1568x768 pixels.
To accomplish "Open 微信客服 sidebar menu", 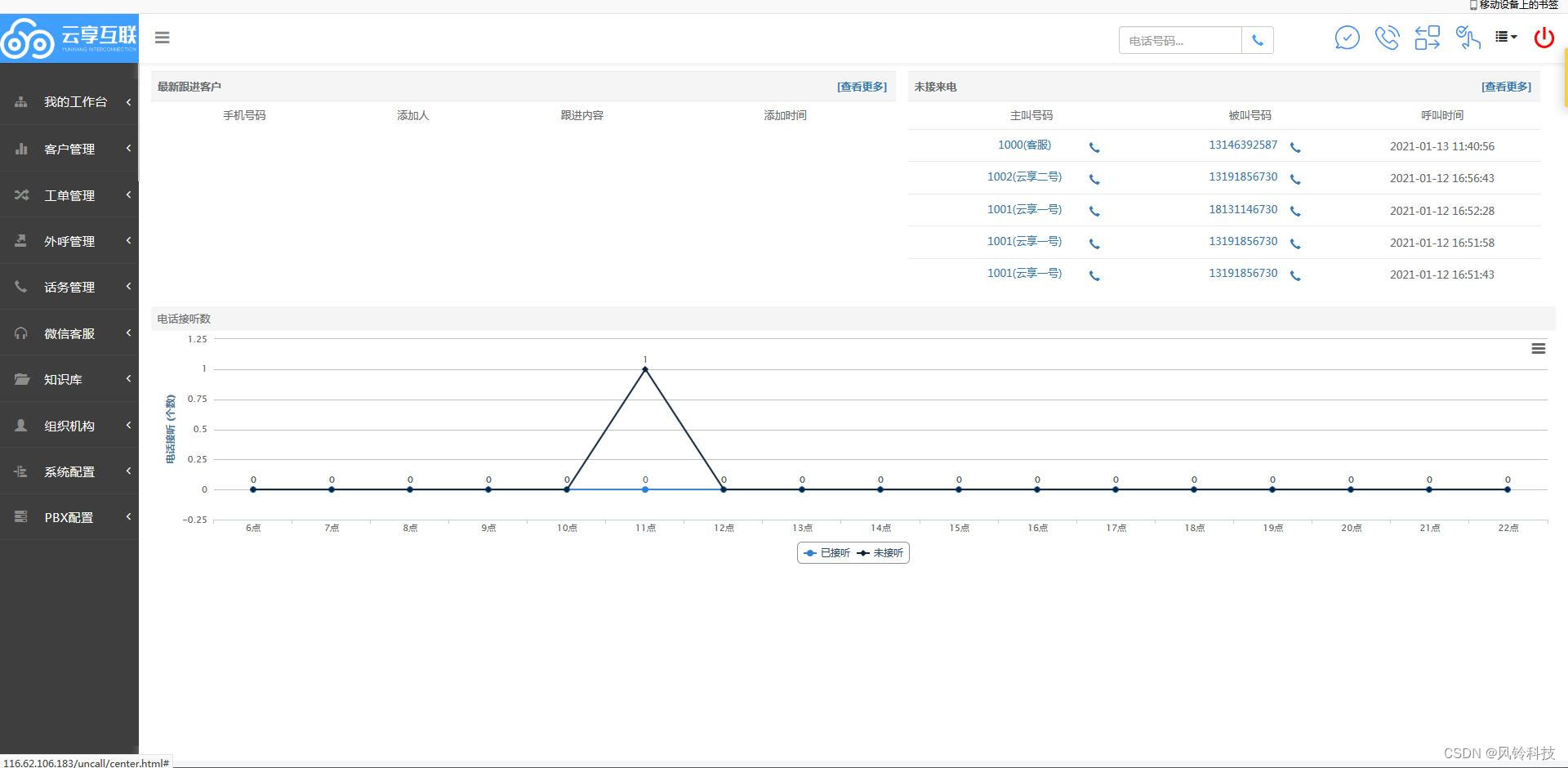I will [x=69, y=333].
